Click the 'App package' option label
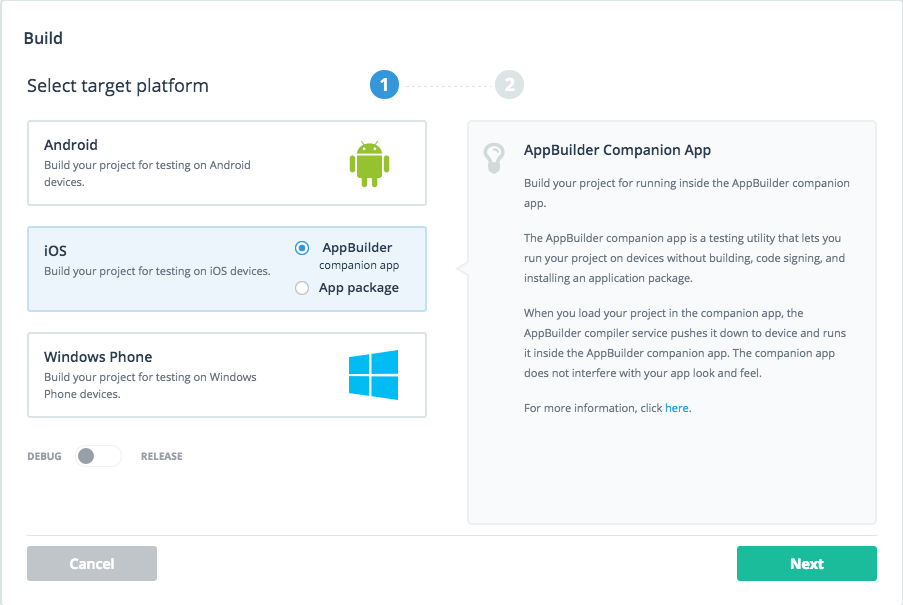The height and width of the screenshot is (605, 903). 359,288
